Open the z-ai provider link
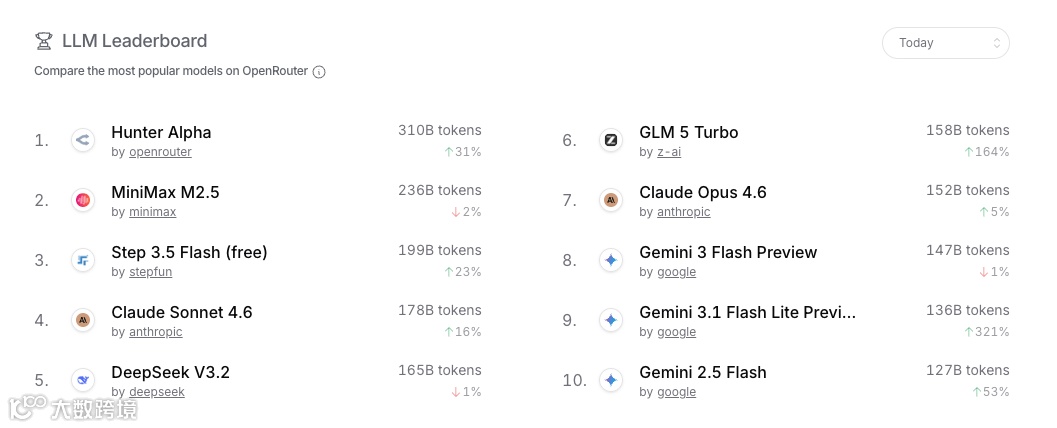This screenshot has width=1057, height=428. pyautogui.click(x=669, y=152)
